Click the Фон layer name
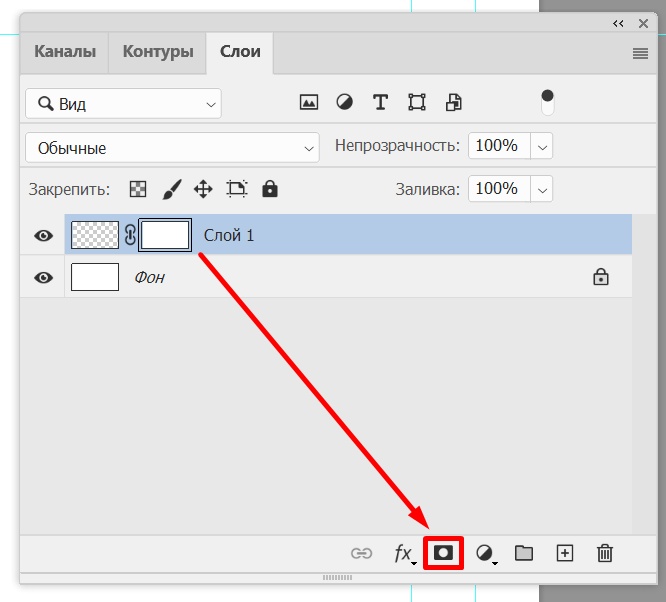666x602 pixels. pyautogui.click(x=150, y=277)
